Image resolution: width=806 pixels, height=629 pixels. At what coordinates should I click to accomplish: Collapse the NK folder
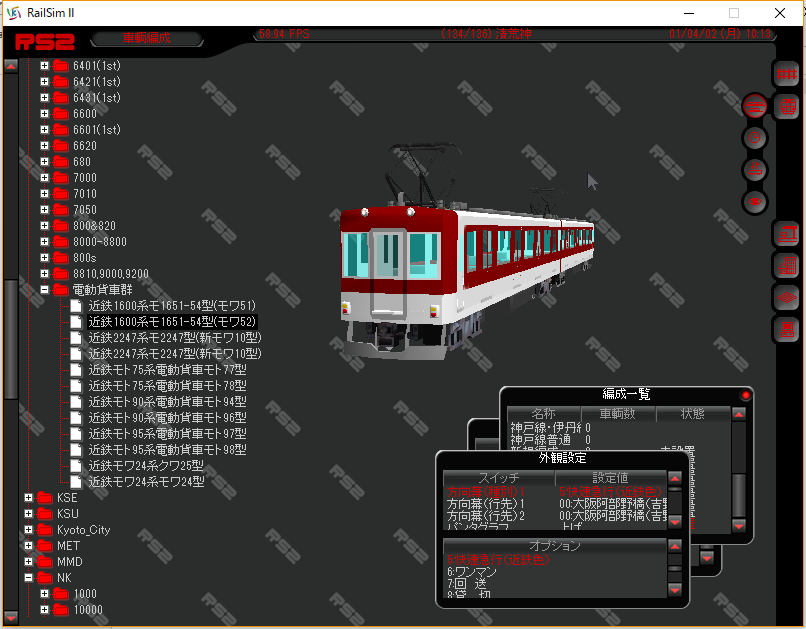[29, 578]
